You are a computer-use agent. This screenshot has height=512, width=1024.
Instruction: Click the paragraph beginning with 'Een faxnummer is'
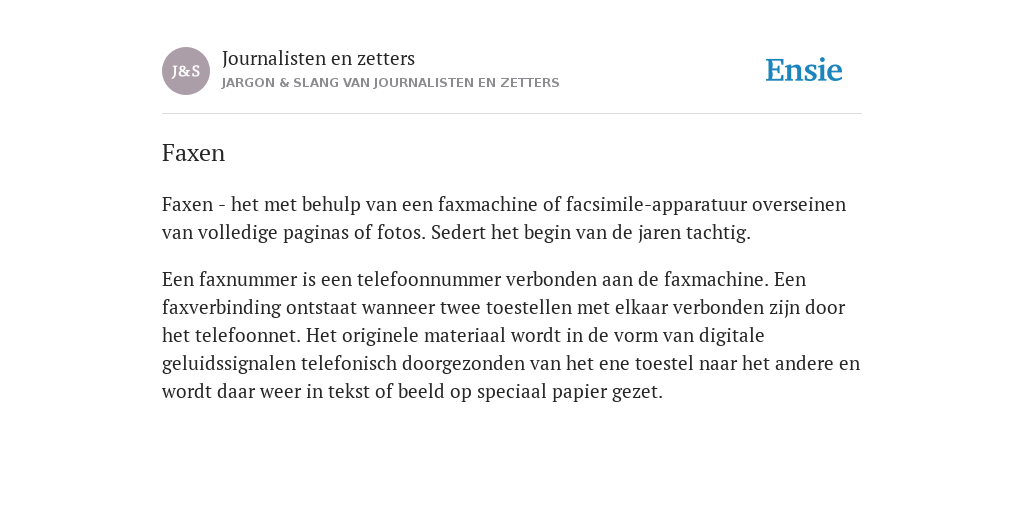(511, 335)
